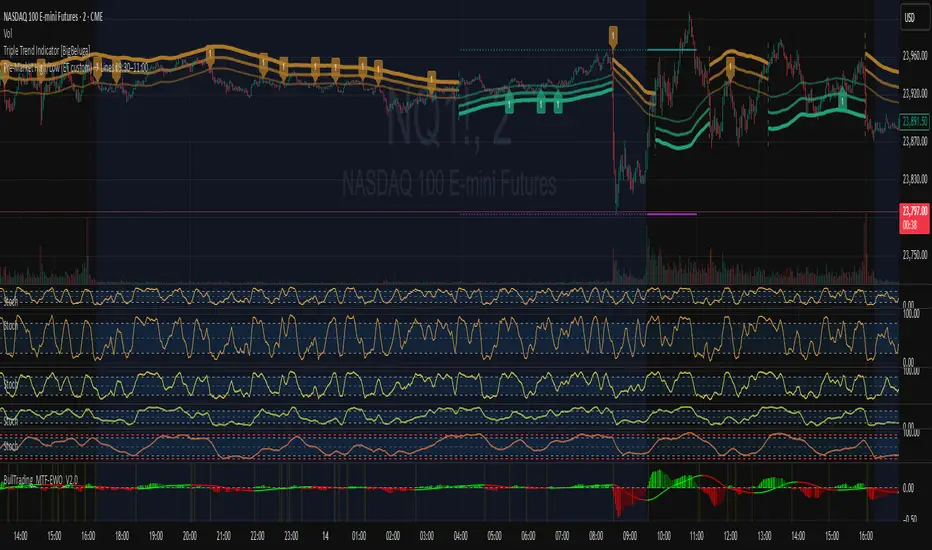Select the solid purple pre-market low line
The width and height of the screenshot is (932, 550).
pos(671,213)
